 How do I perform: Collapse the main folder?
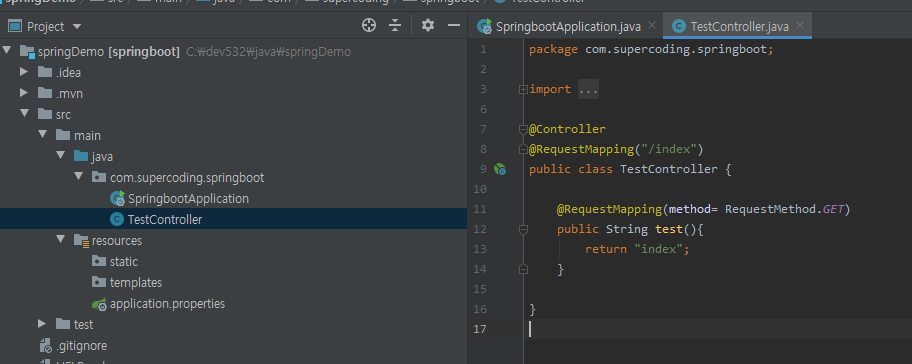click(42, 135)
